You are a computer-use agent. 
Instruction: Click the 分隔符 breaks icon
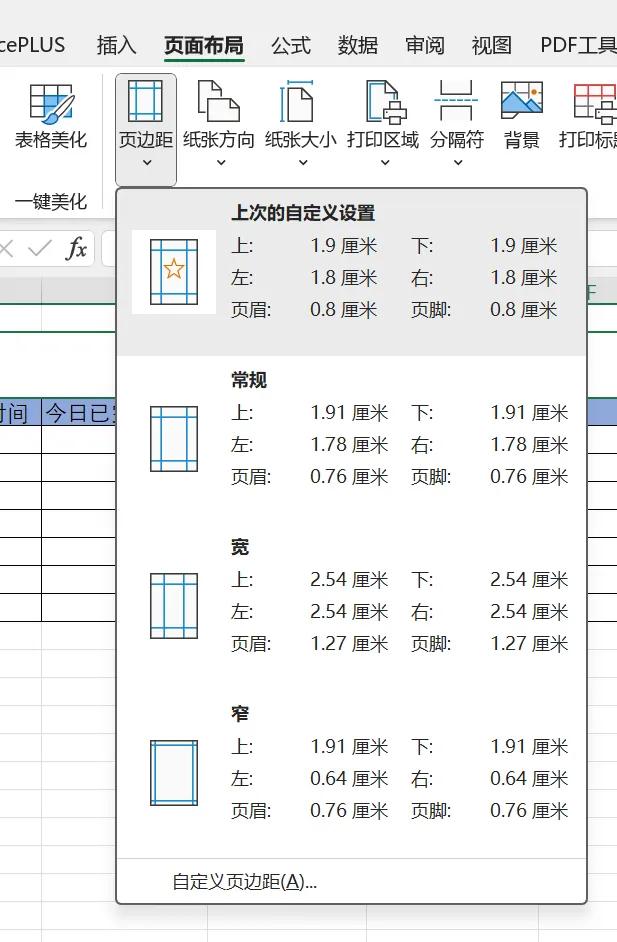pyautogui.click(x=457, y=102)
